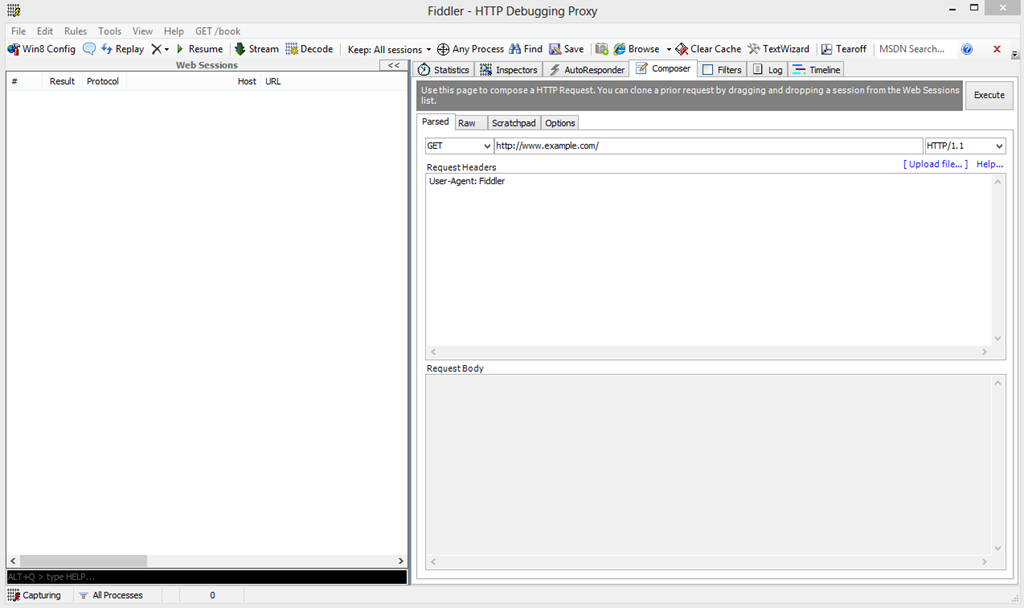This screenshot has height=608, width=1024.
Task: Select the Options sub-tab
Action: 560,123
